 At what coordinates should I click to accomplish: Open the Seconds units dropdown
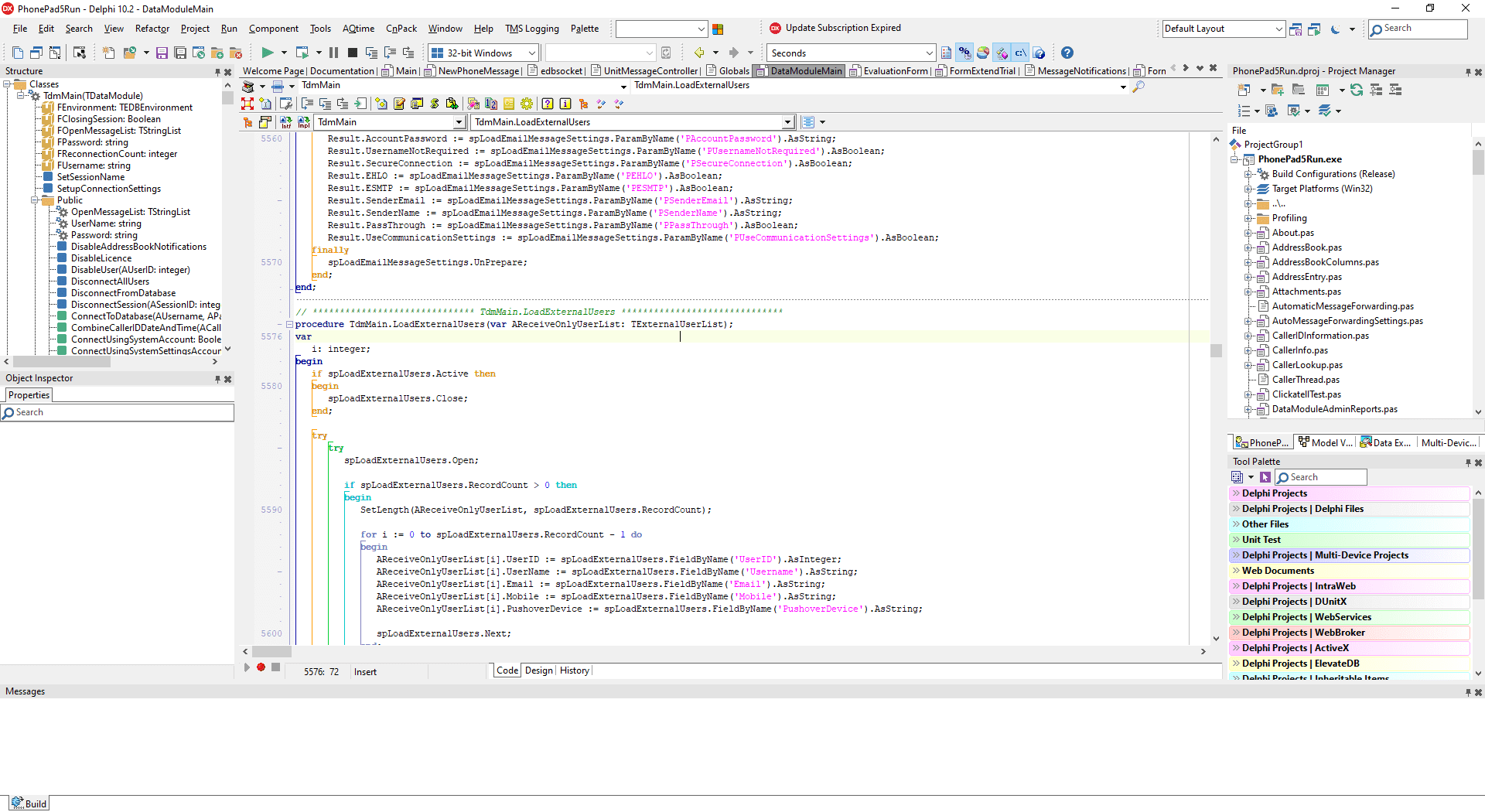coord(929,53)
